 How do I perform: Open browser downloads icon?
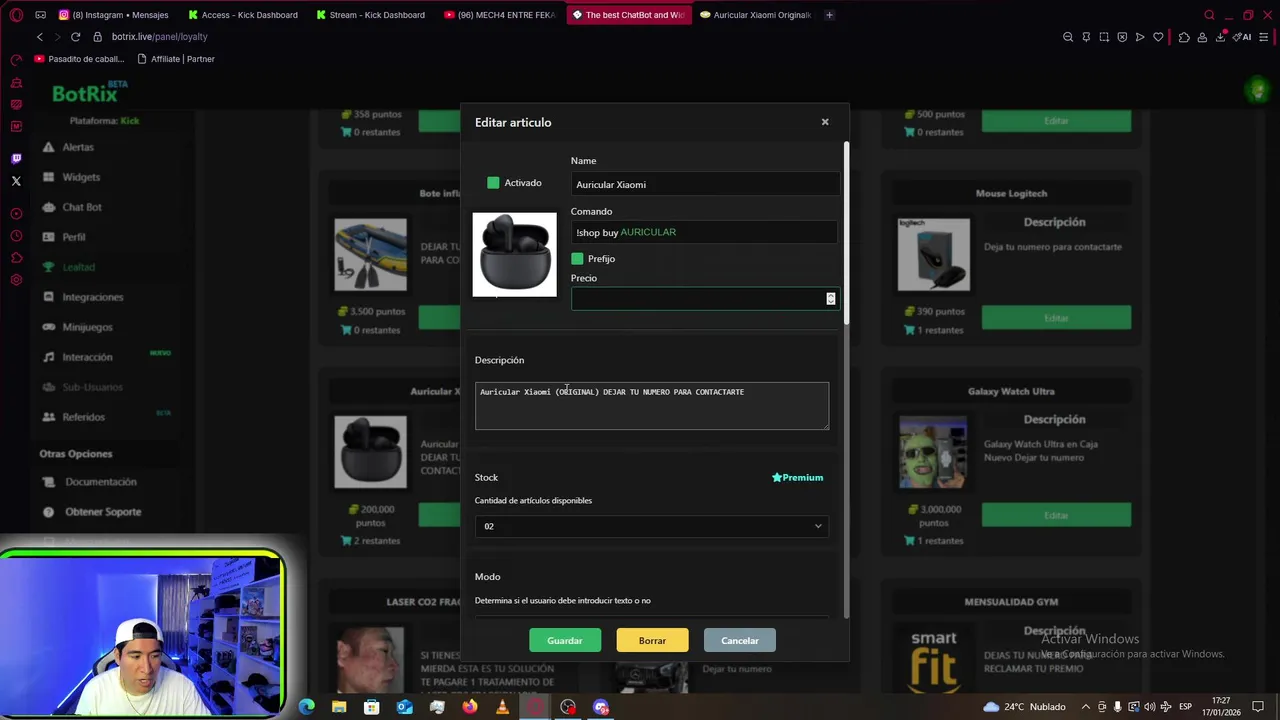[x=1222, y=37]
